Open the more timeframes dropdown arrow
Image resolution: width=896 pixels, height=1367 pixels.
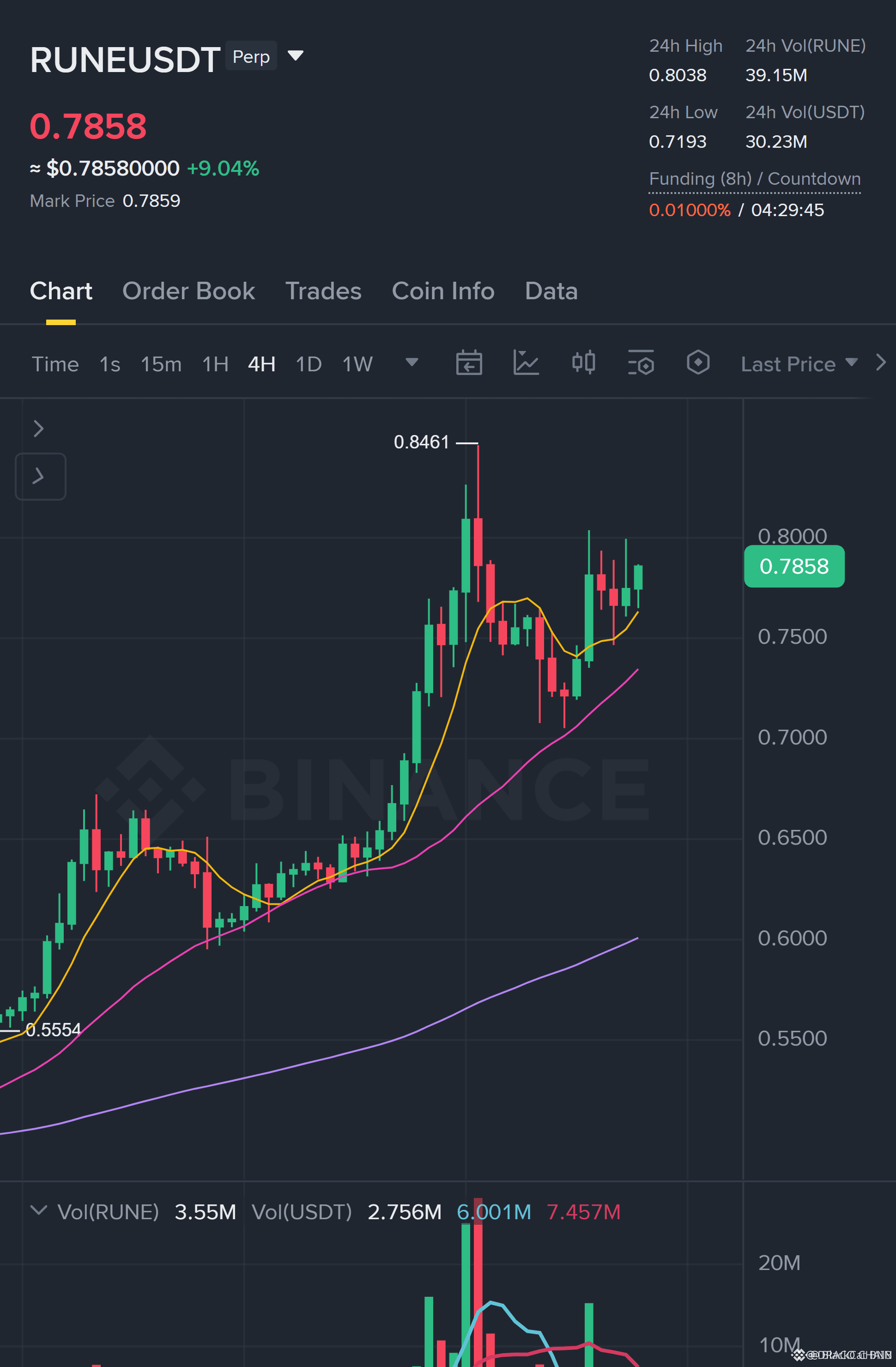click(x=411, y=363)
